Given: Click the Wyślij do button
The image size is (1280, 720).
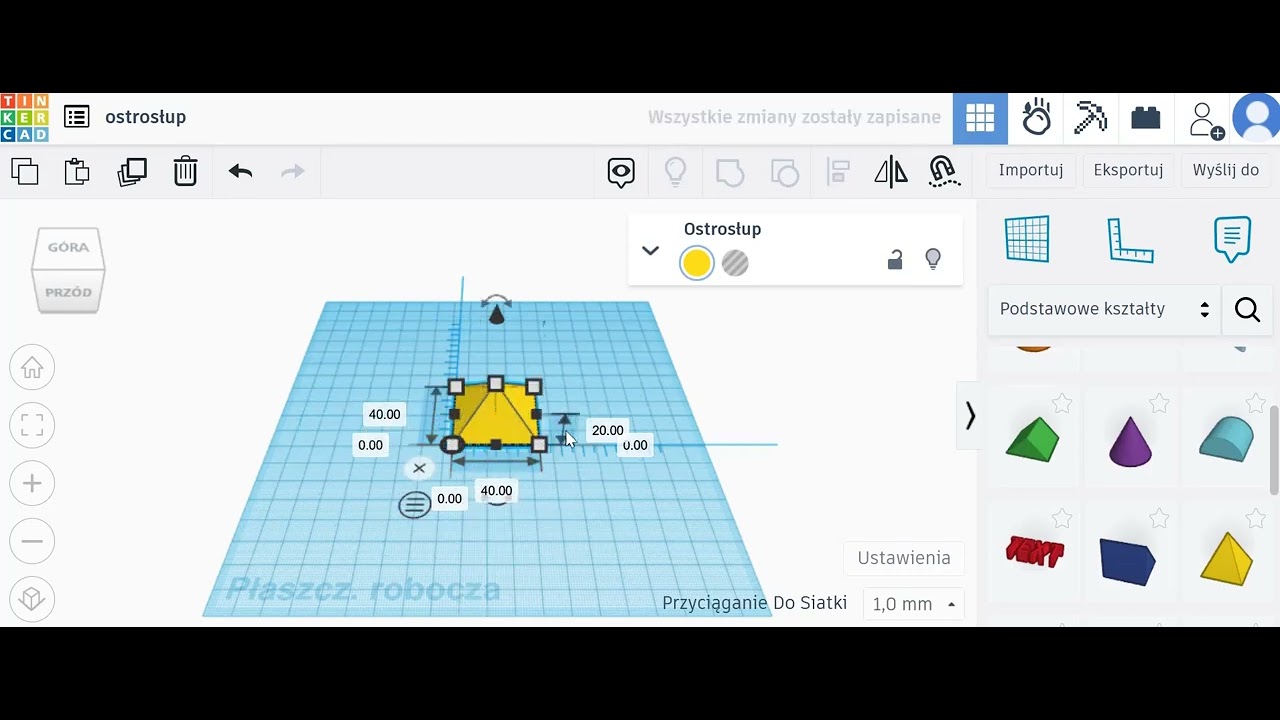Looking at the screenshot, I should tap(1226, 170).
